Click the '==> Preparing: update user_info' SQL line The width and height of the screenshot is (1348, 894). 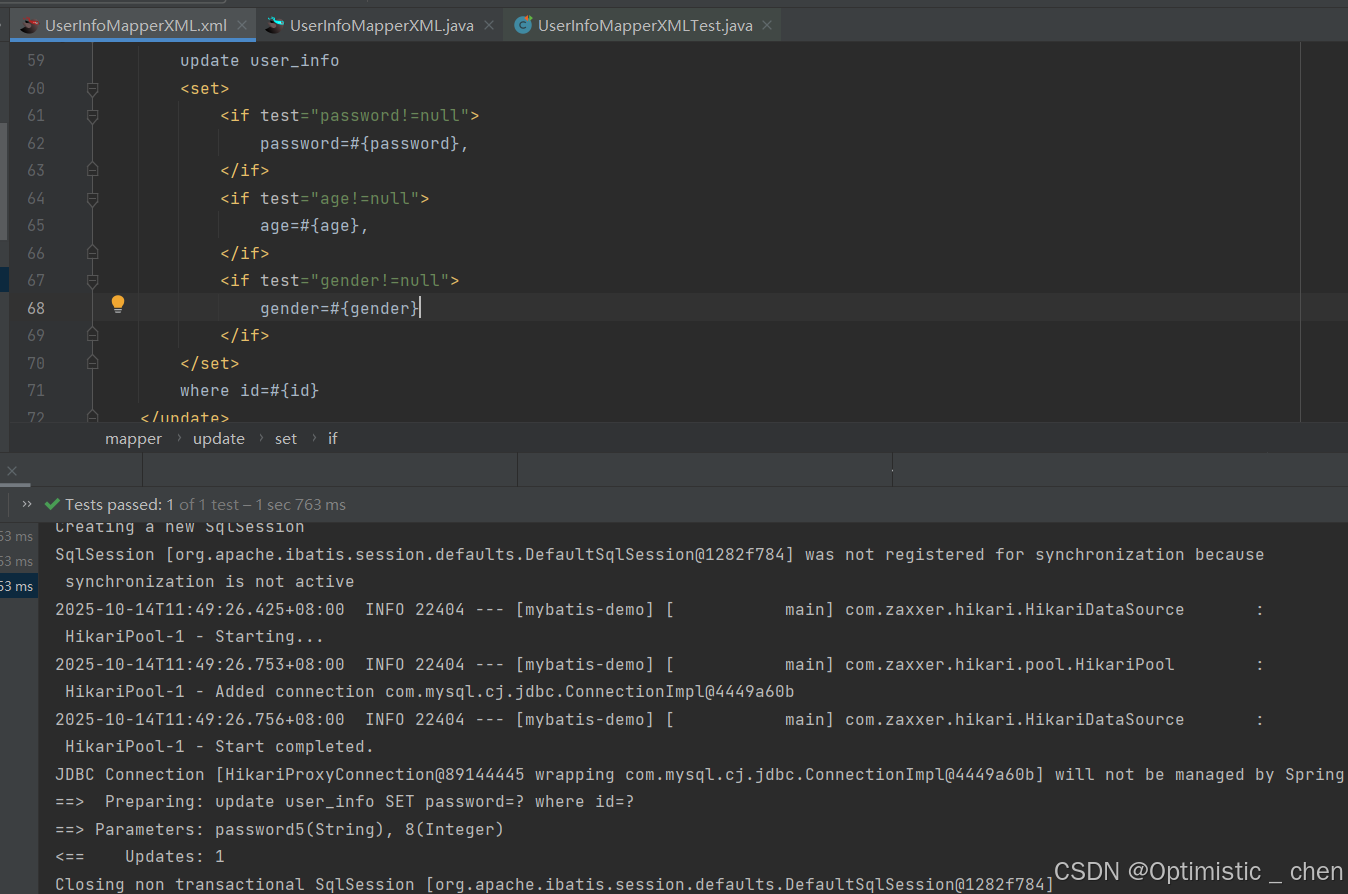[345, 801]
